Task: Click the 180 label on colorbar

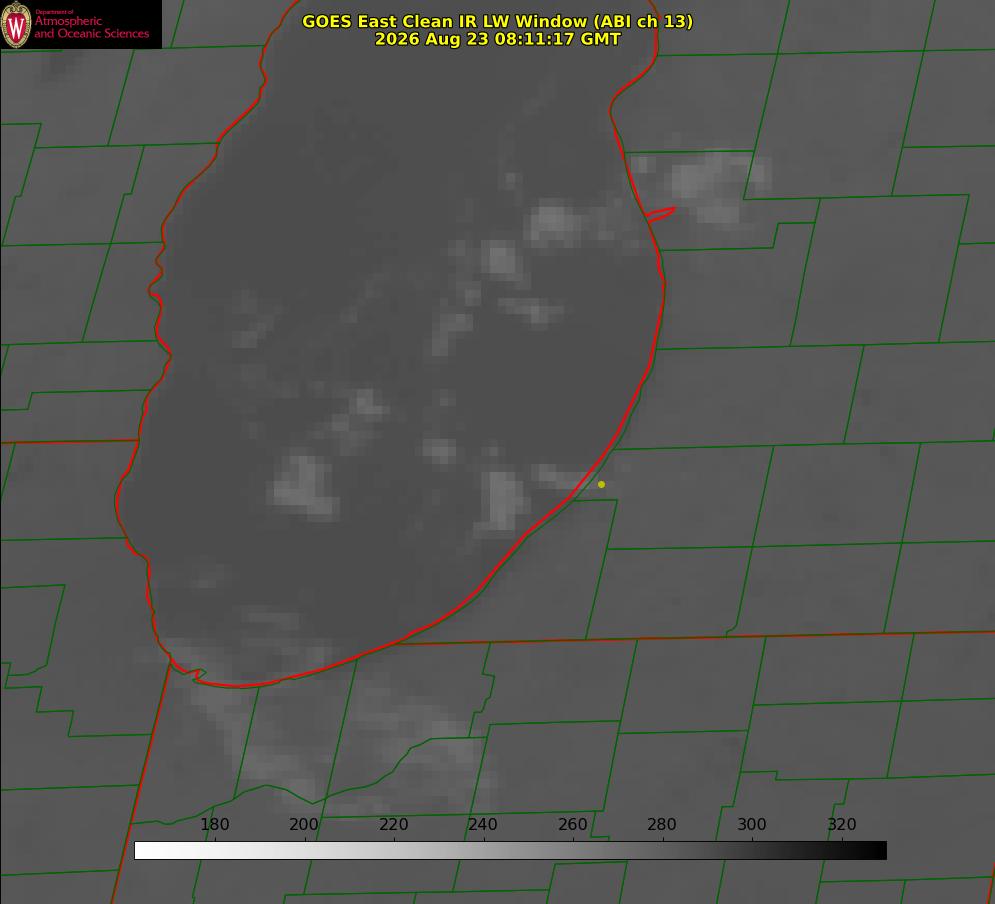Action: (x=214, y=825)
